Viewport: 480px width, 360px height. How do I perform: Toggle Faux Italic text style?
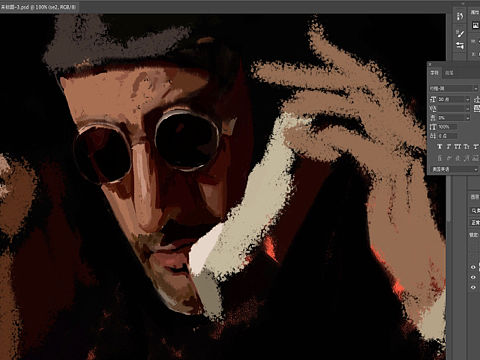click(x=448, y=146)
